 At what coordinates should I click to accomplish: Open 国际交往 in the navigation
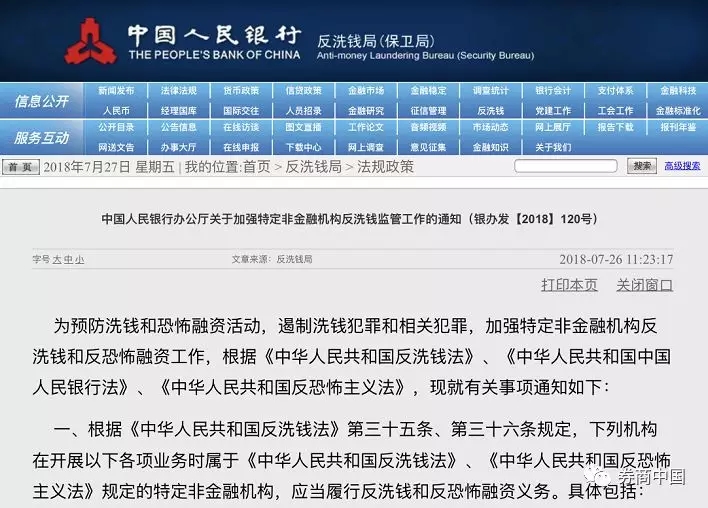[x=241, y=111]
